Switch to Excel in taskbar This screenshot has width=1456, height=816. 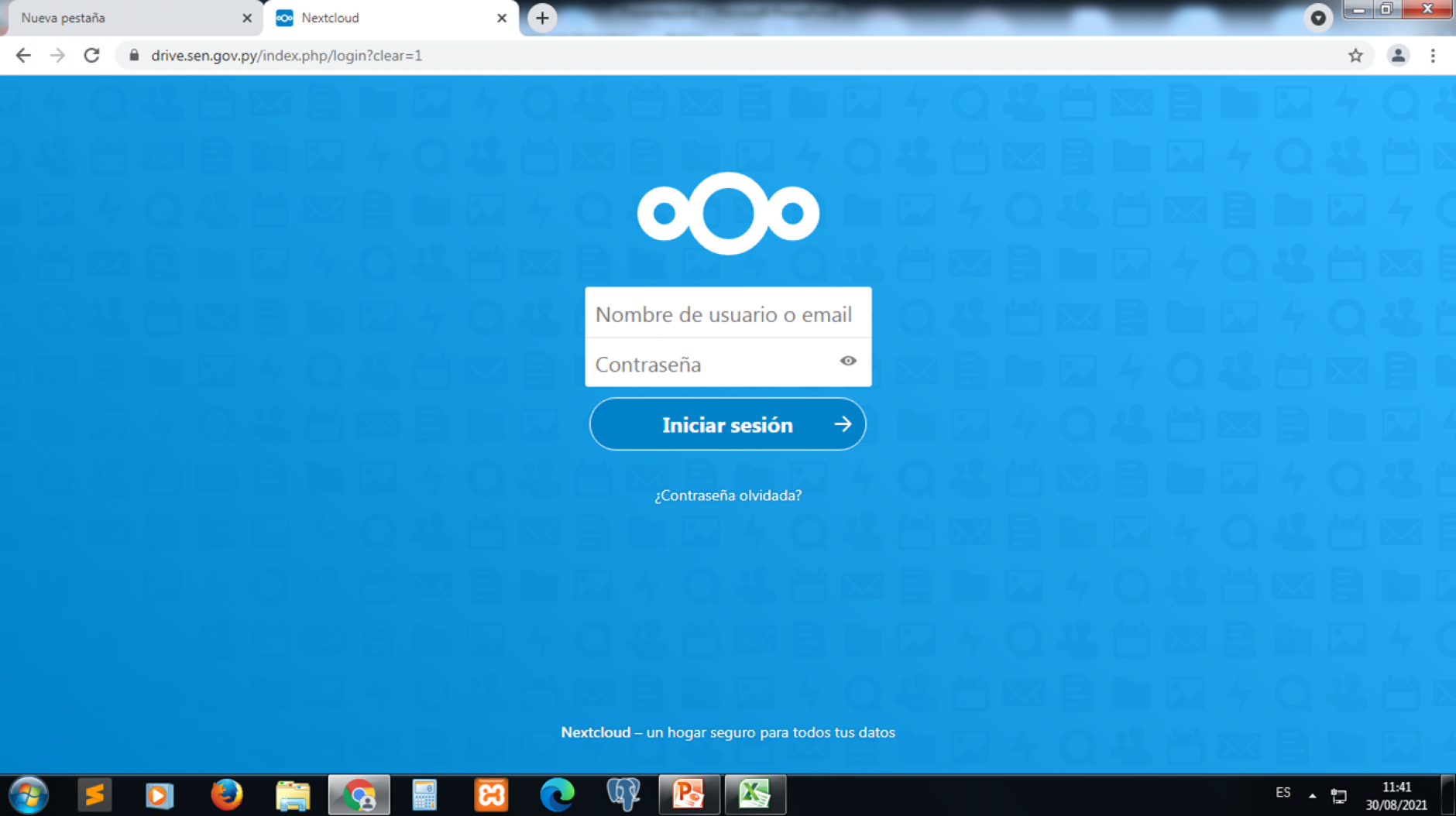(755, 795)
